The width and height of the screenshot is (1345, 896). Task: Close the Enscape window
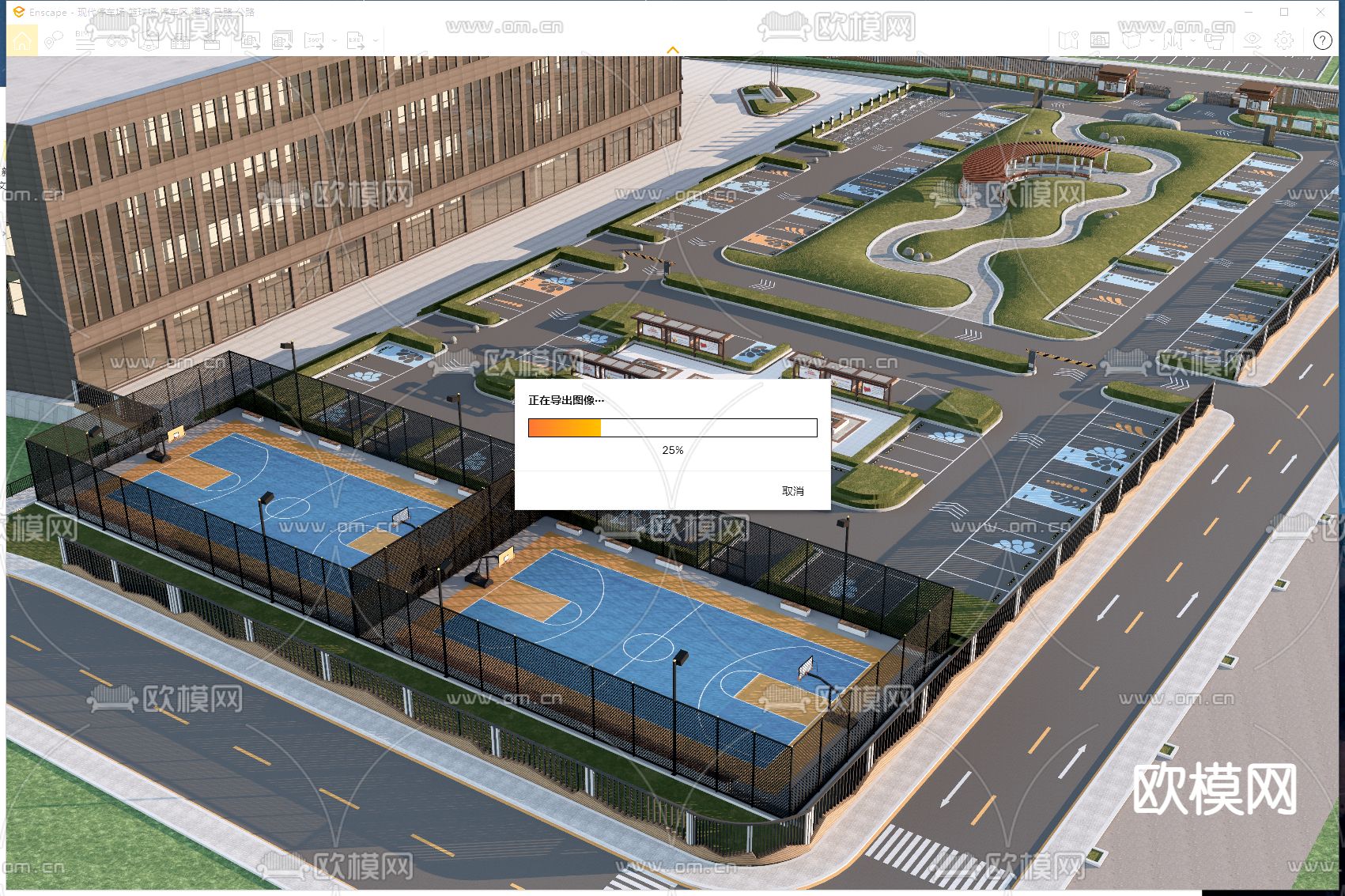(1320, 12)
